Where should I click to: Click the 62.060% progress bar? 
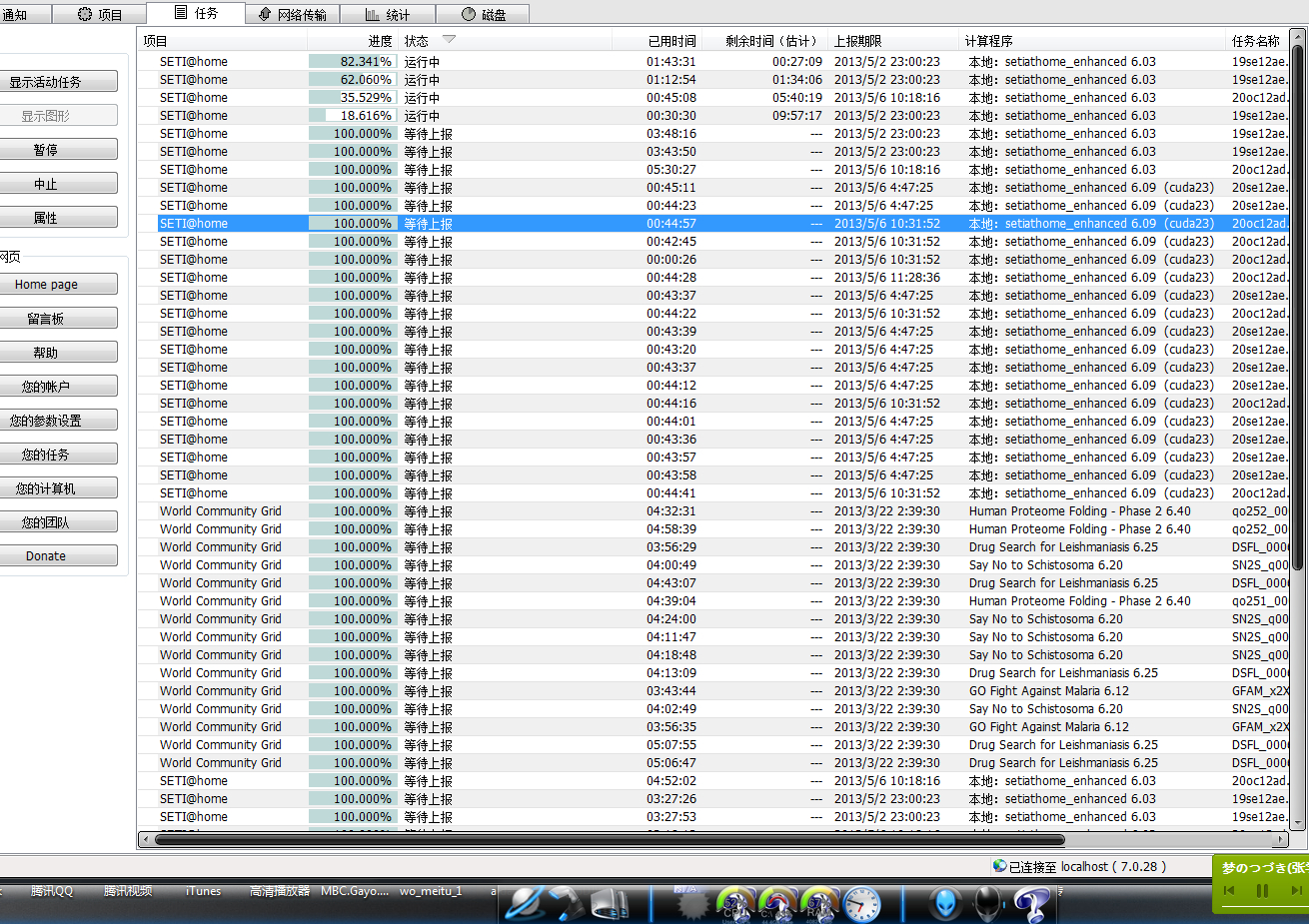pos(353,80)
